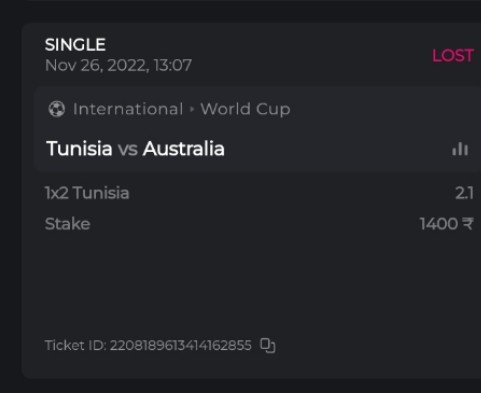Select the Ticket ID number text

181,345
